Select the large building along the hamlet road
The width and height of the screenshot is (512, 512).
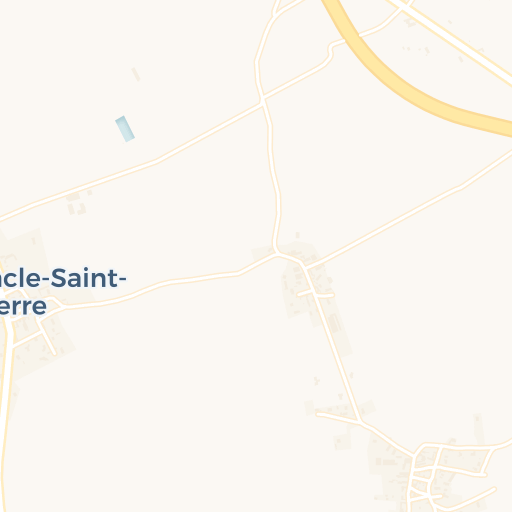click(x=334, y=323)
